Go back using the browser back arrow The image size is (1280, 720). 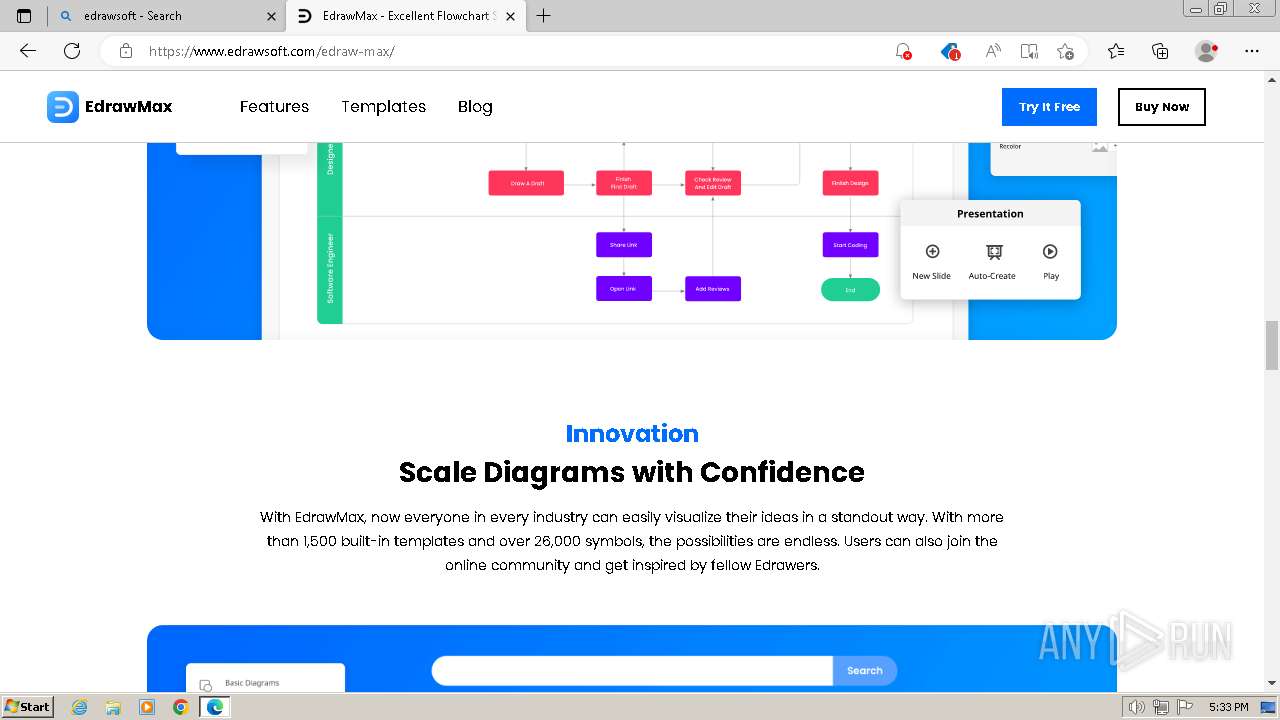(x=27, y=51)
